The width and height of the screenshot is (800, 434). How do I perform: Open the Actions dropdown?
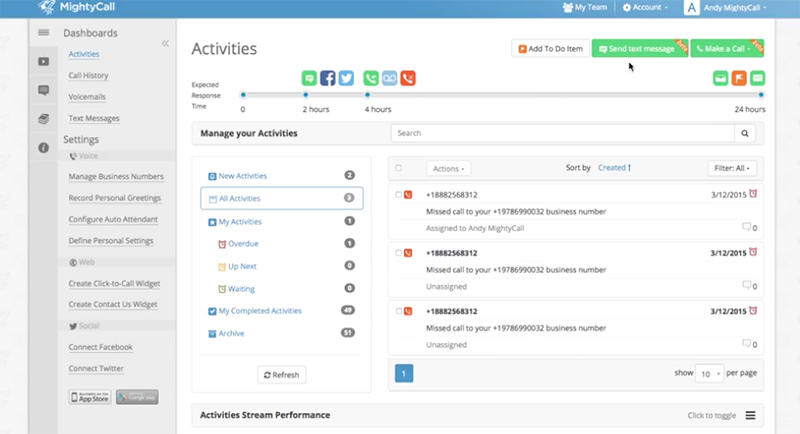[449, 168]
